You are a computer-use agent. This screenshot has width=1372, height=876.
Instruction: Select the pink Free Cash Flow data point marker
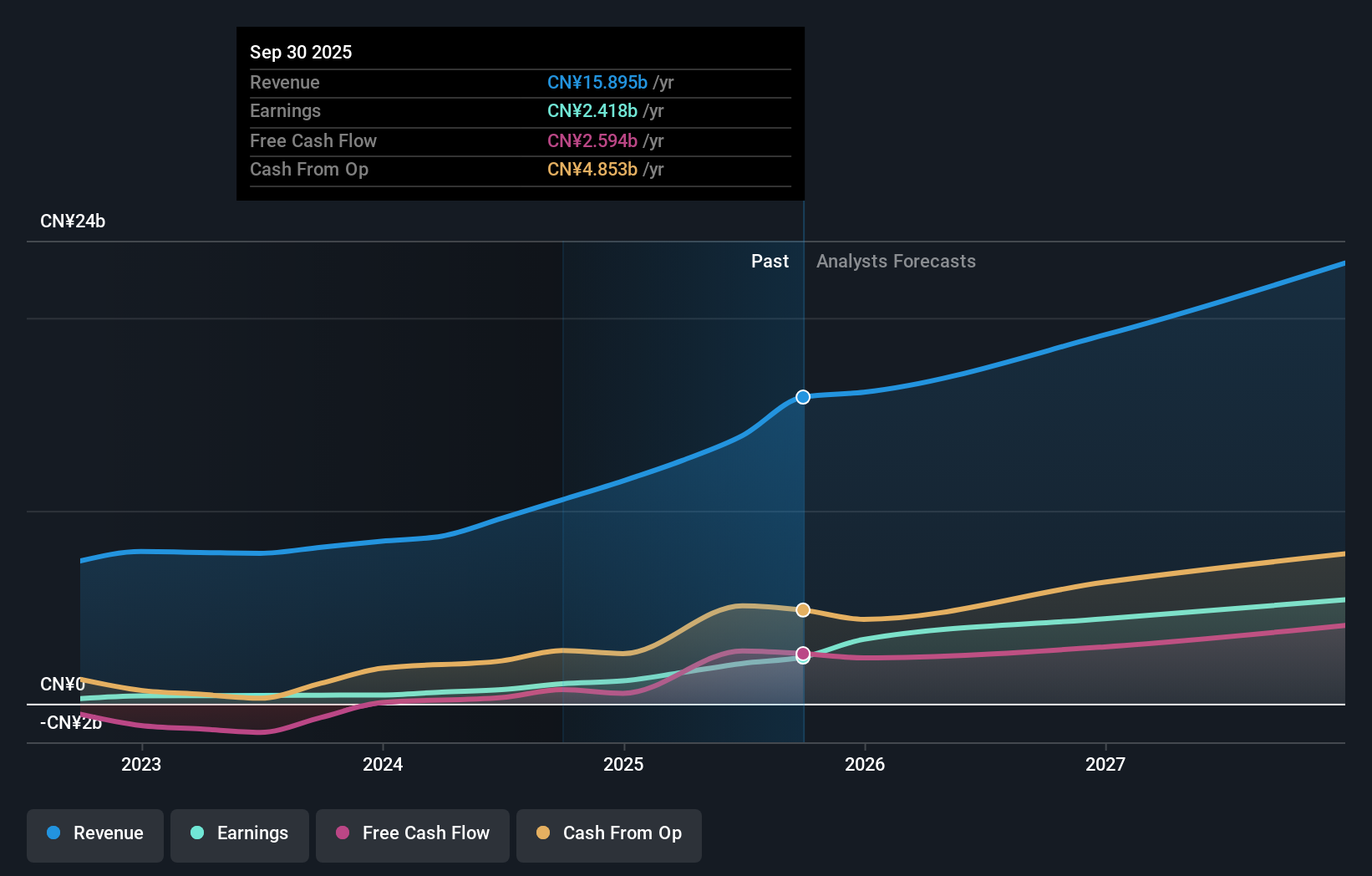(802, 655)
